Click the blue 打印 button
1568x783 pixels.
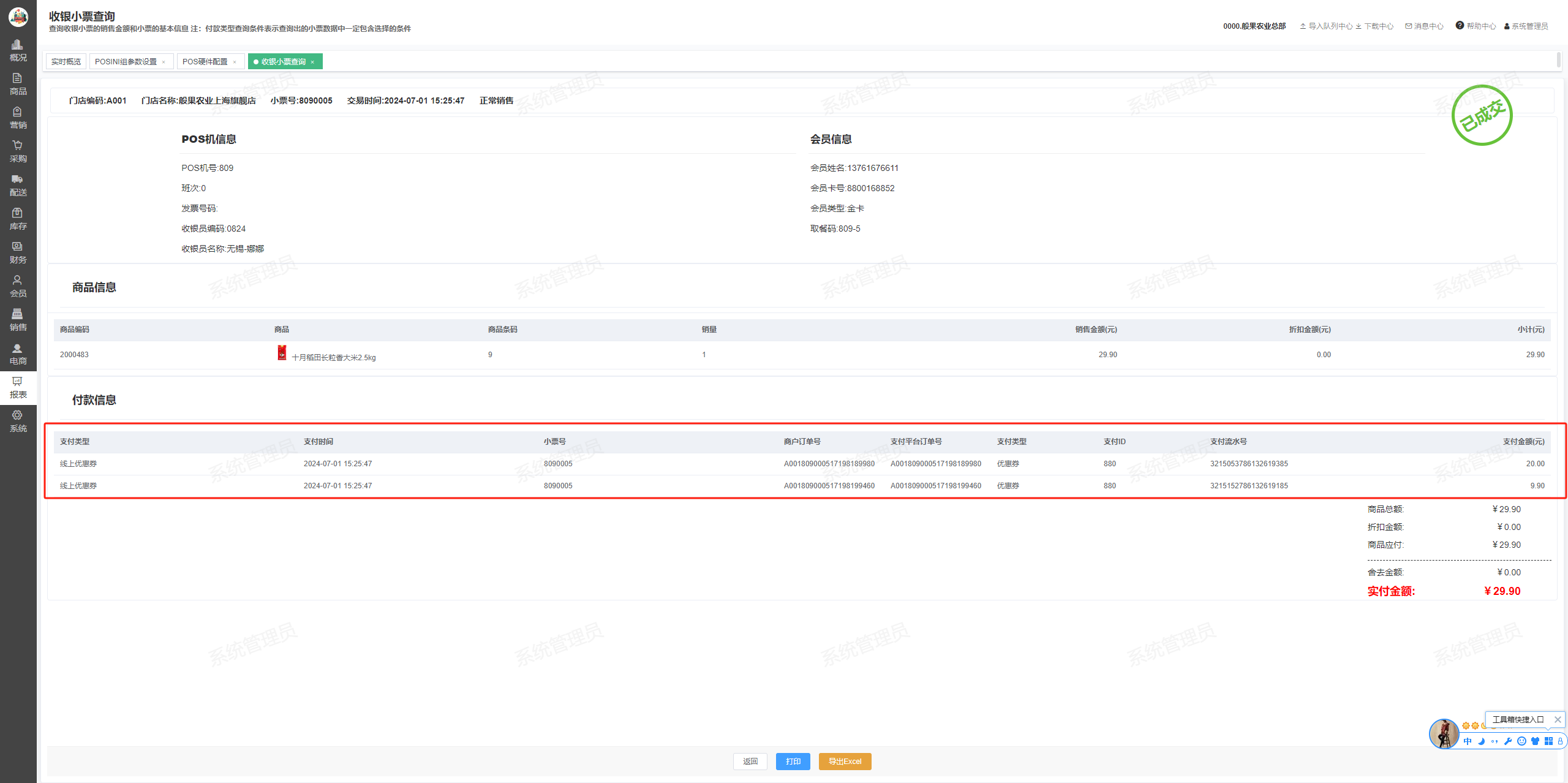pyautogui.click(x=793, y=761)
